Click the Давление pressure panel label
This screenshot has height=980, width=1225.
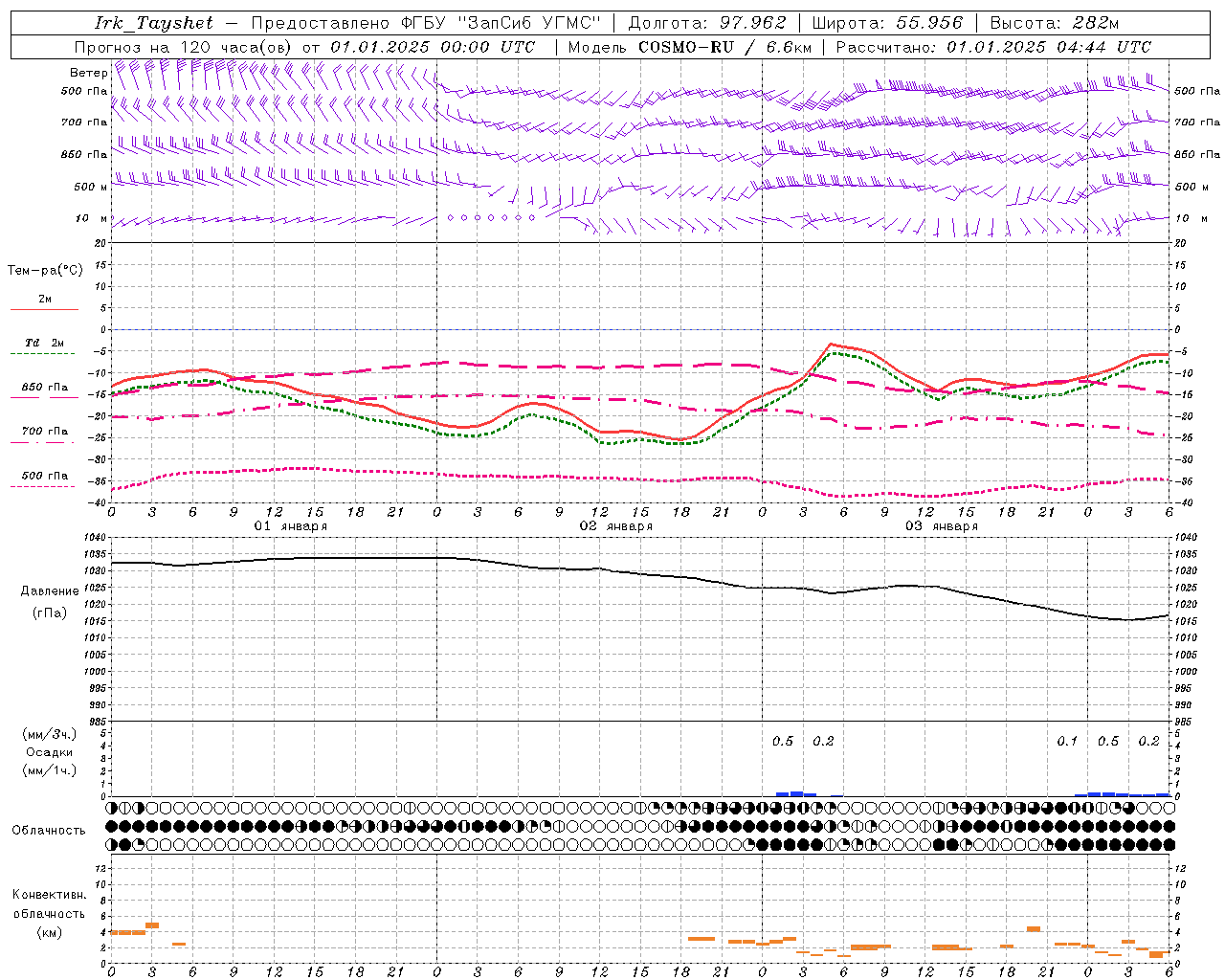click(x=50, y=591)
